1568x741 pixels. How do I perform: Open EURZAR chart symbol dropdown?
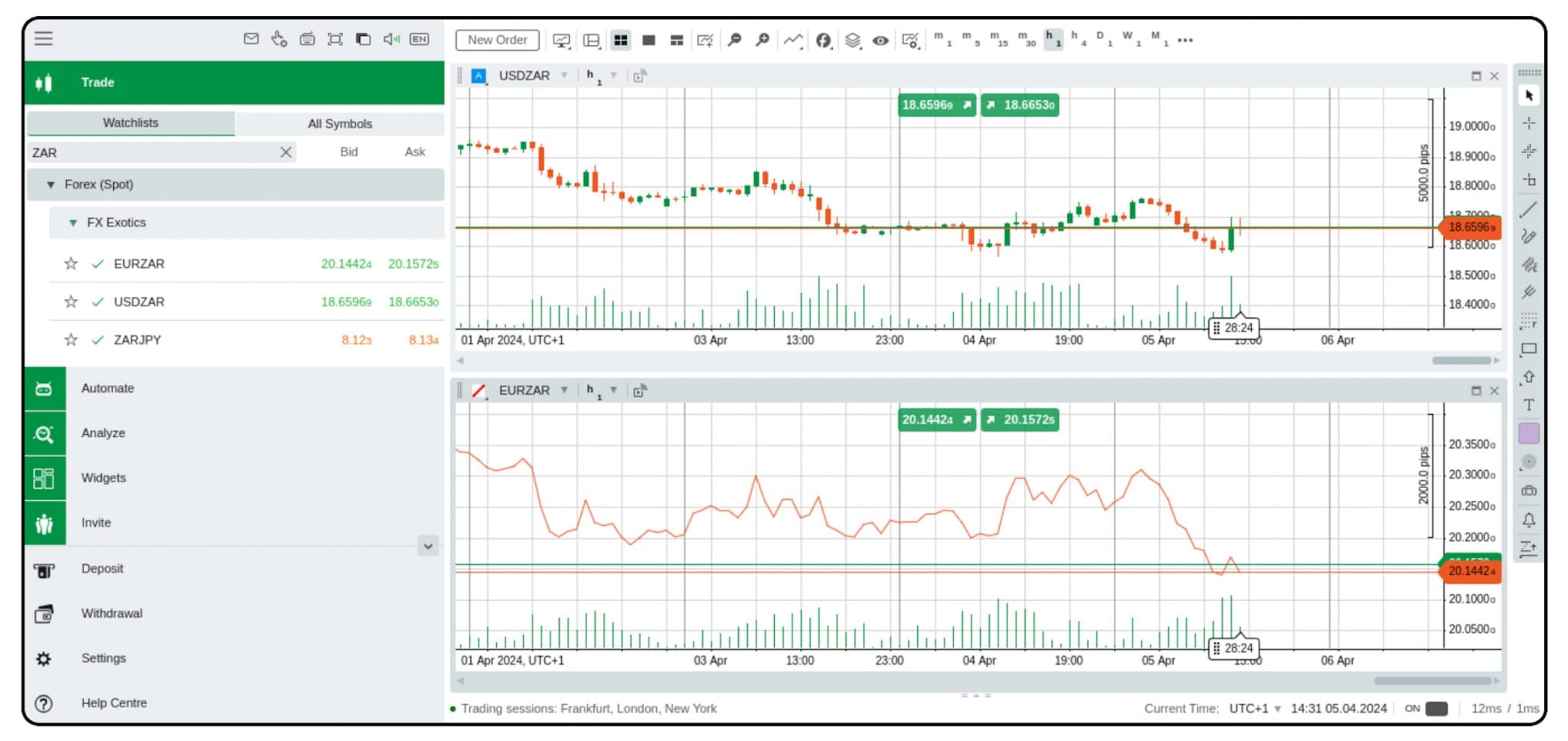coord(564,390)
